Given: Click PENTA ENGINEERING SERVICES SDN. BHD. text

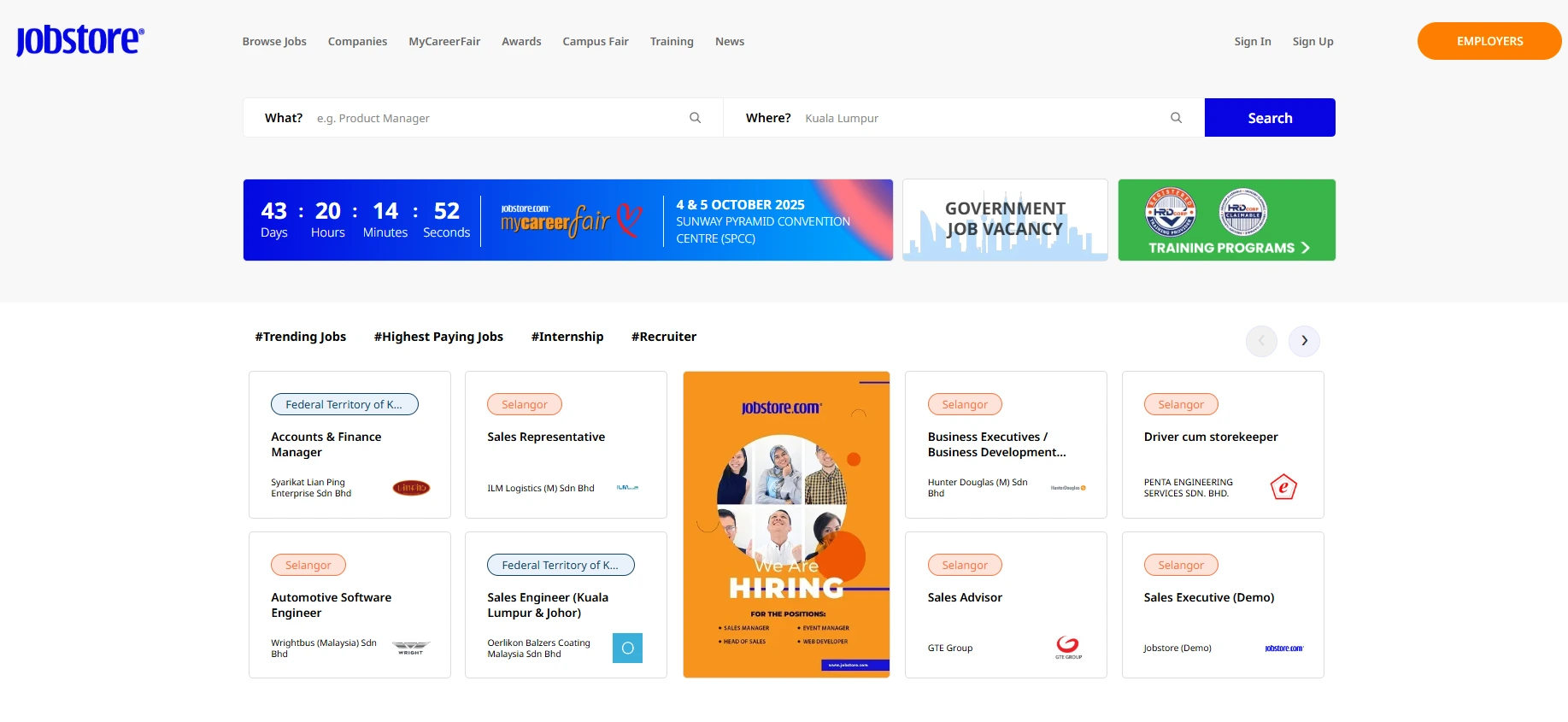Looking at the screenshot, I should (x=1189, y=488).
